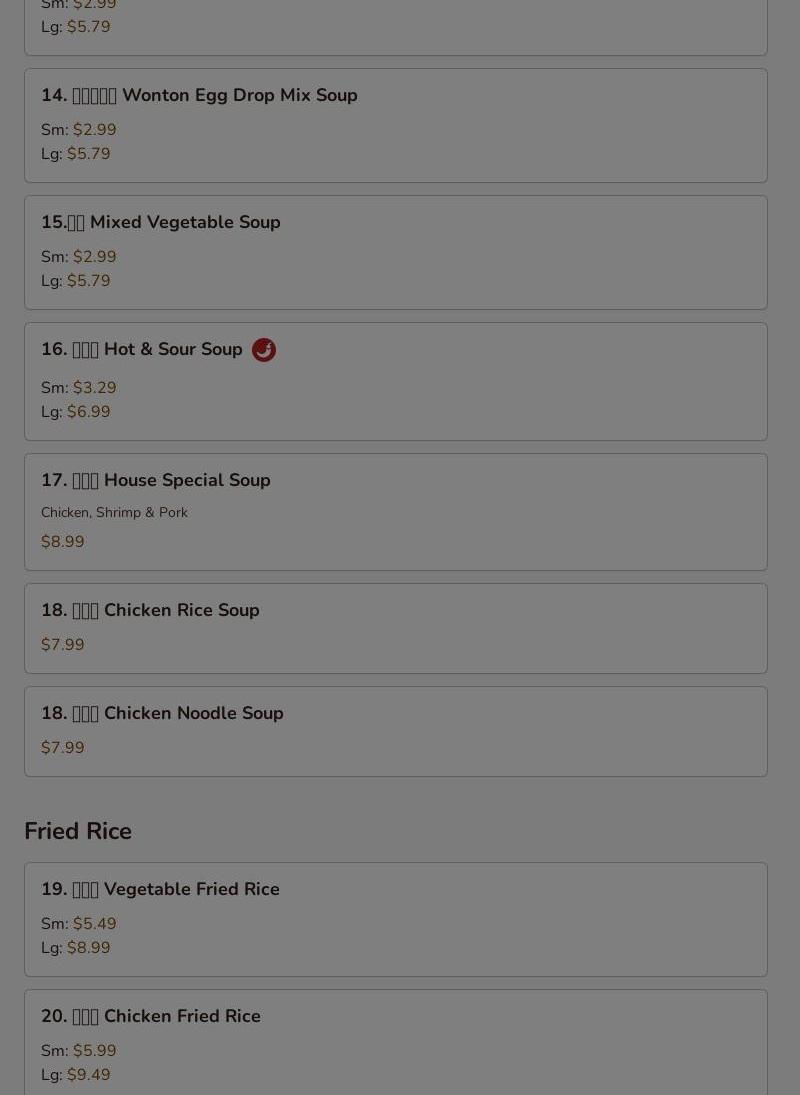Image resolution: width=800 pixels, height=1095 pixels.
Task: Click Hot & Sour Soup small price $3.29
Action: click(94, 388)
